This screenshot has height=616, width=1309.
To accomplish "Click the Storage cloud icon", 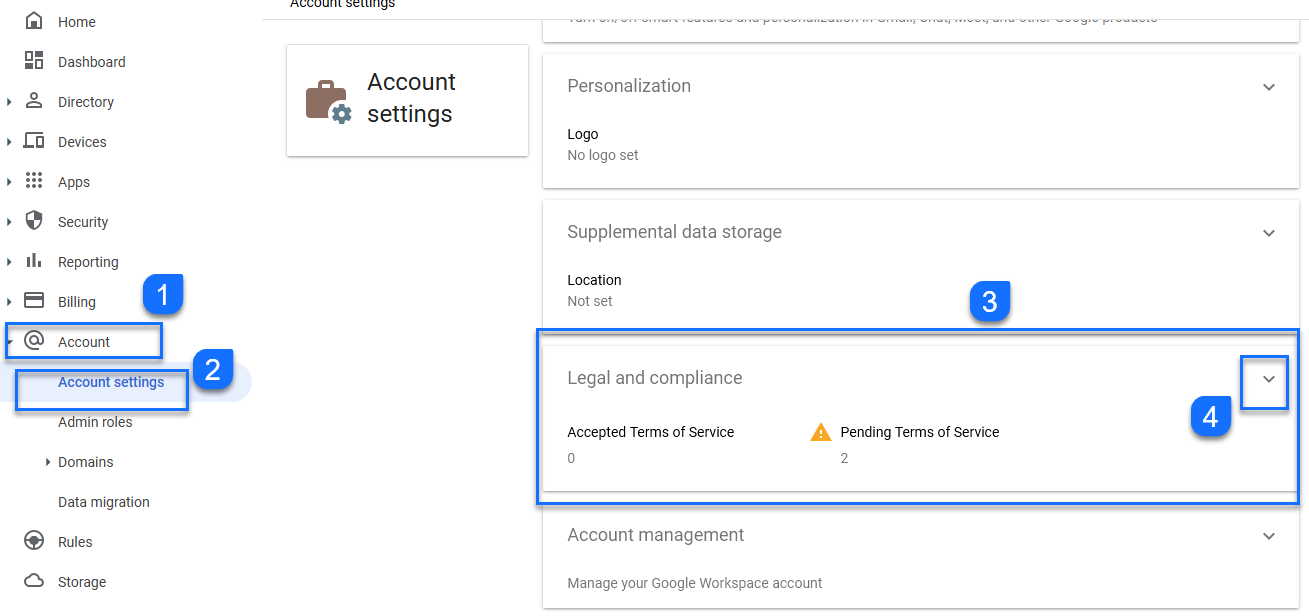I will (x=34, y=581).
